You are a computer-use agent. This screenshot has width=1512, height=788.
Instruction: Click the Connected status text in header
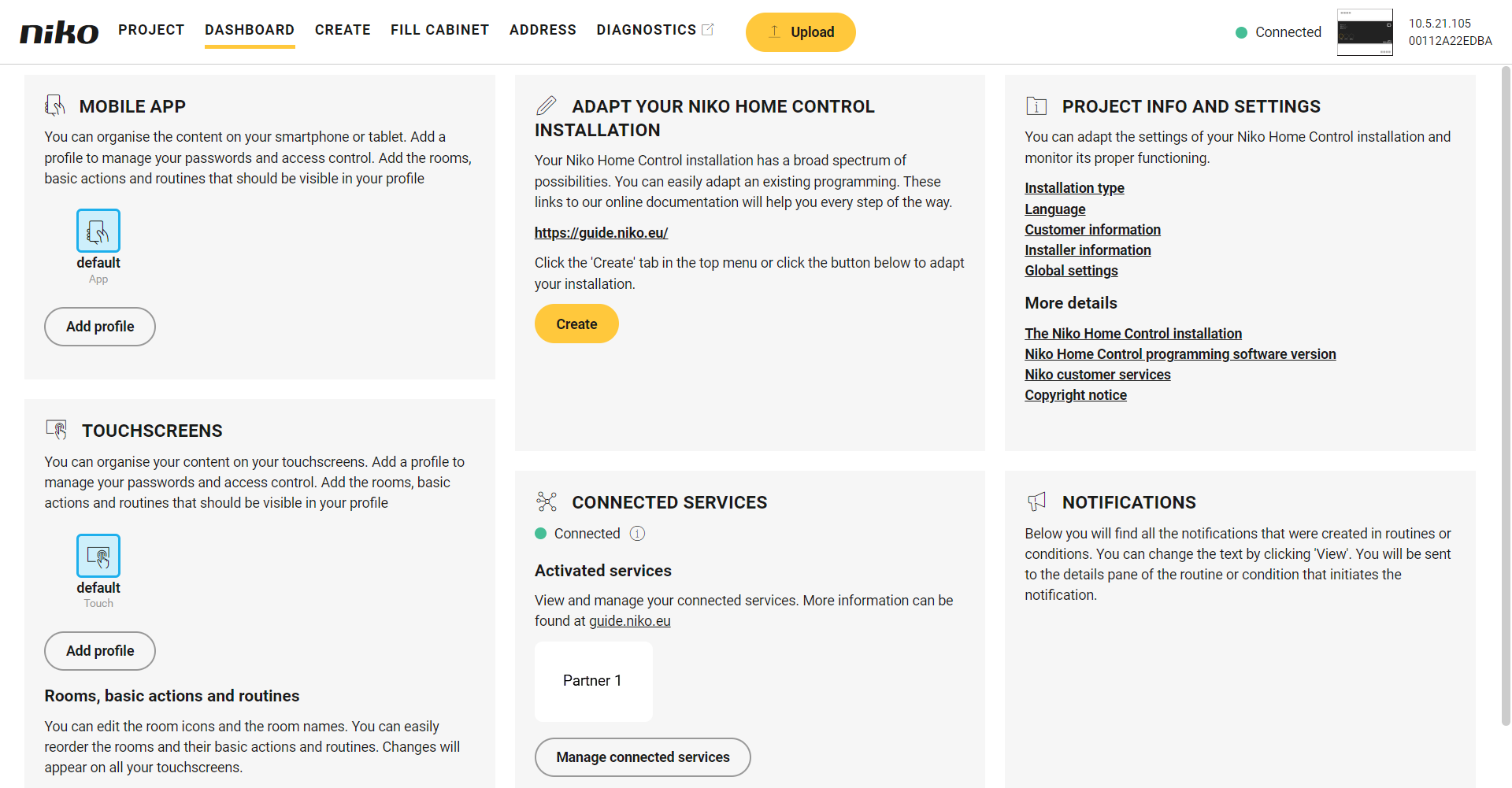click(1288, 32)
